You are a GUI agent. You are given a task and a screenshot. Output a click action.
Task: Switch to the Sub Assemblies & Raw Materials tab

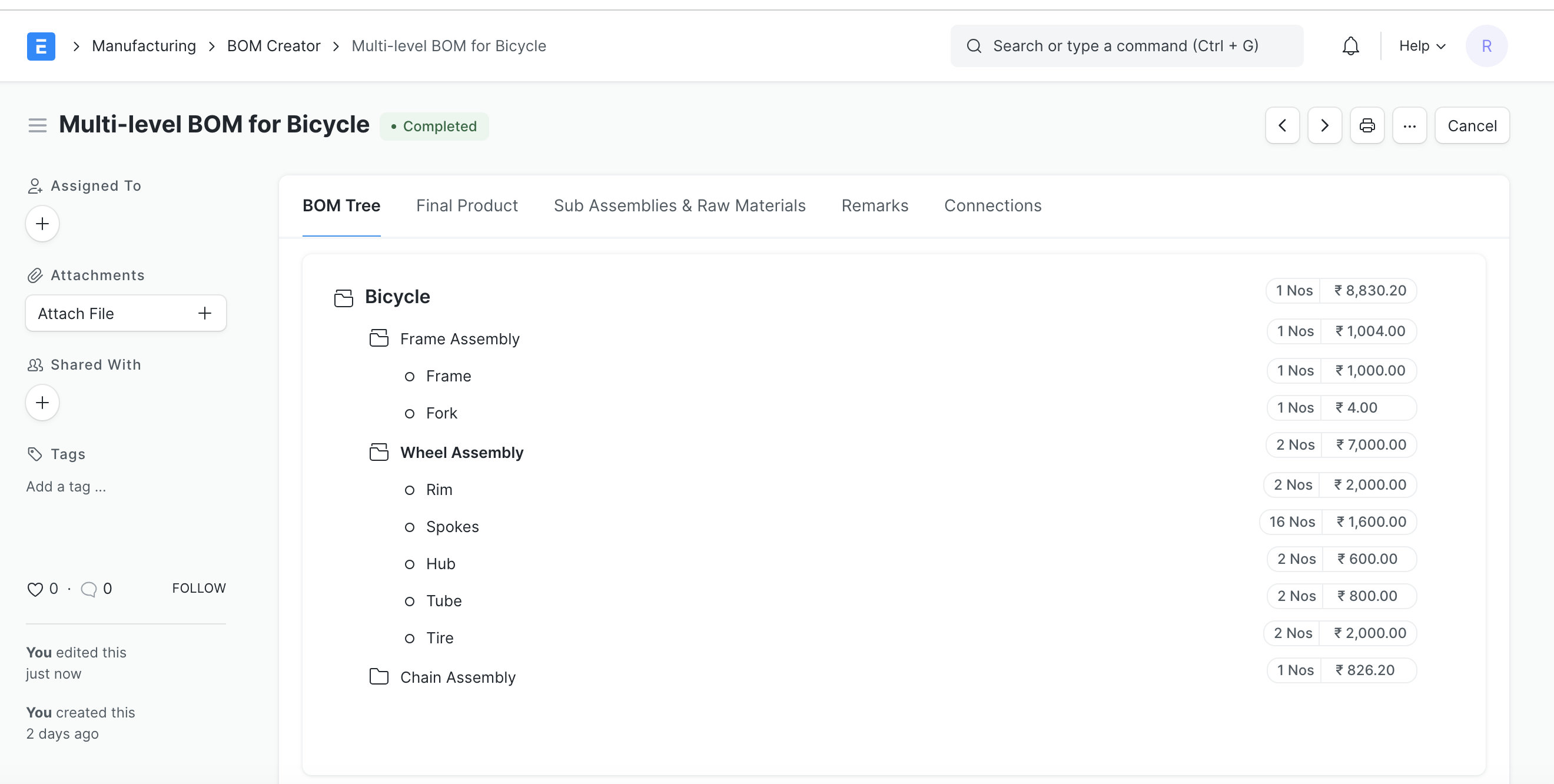(x=679, y=205)
